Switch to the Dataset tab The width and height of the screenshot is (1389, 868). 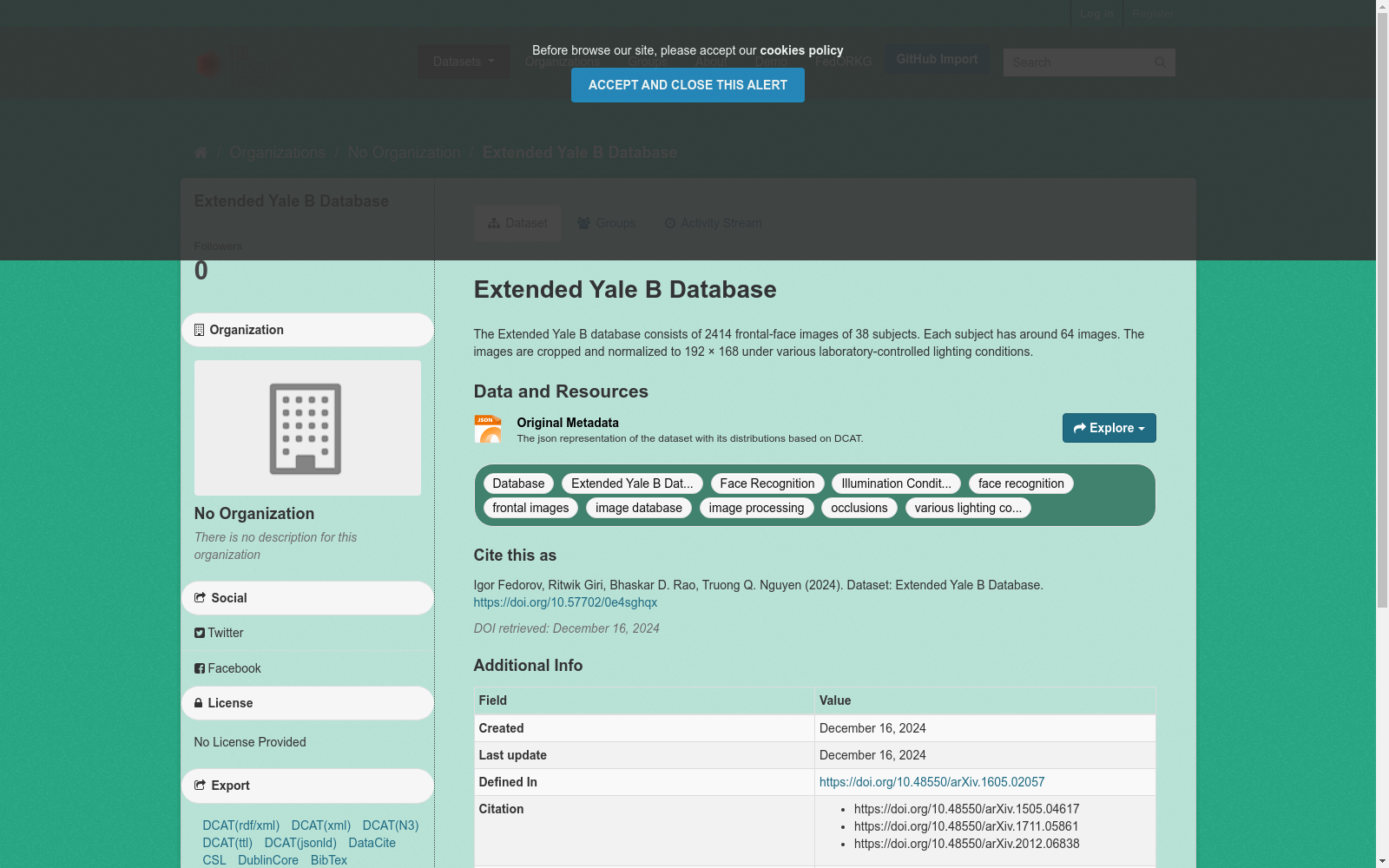pos(517,223)
